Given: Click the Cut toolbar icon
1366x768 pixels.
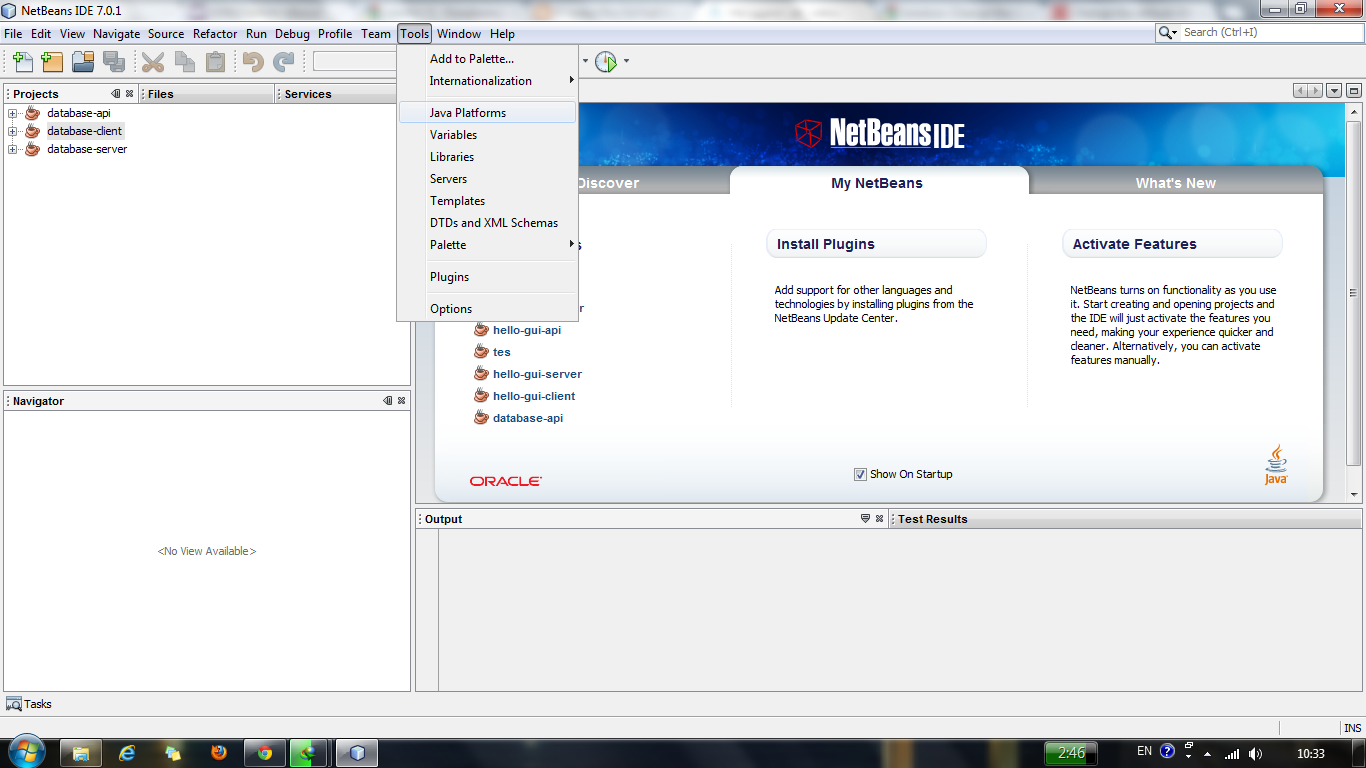Looking at the screenshot, I should [152, 61].
